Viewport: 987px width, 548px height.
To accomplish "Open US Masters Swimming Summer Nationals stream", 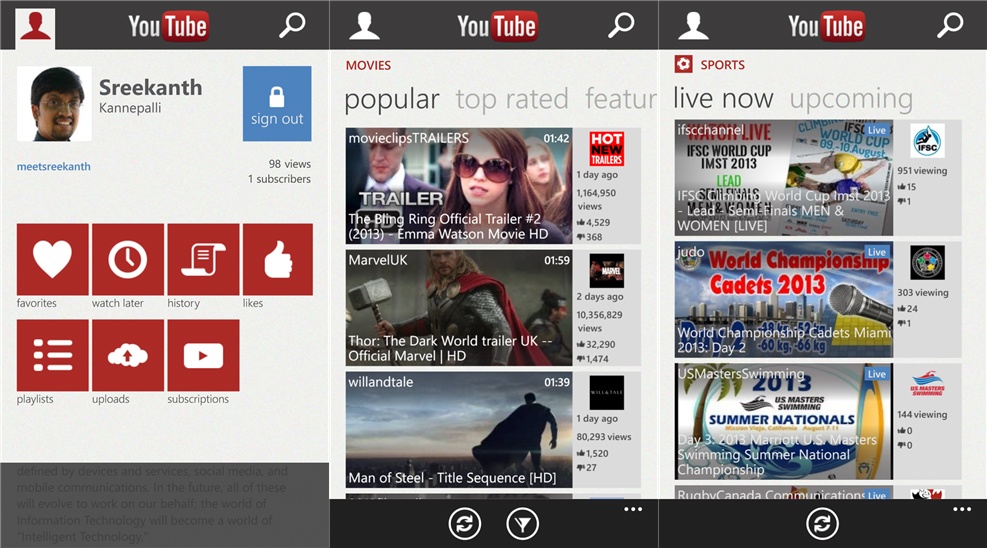I will coord(784,422).
